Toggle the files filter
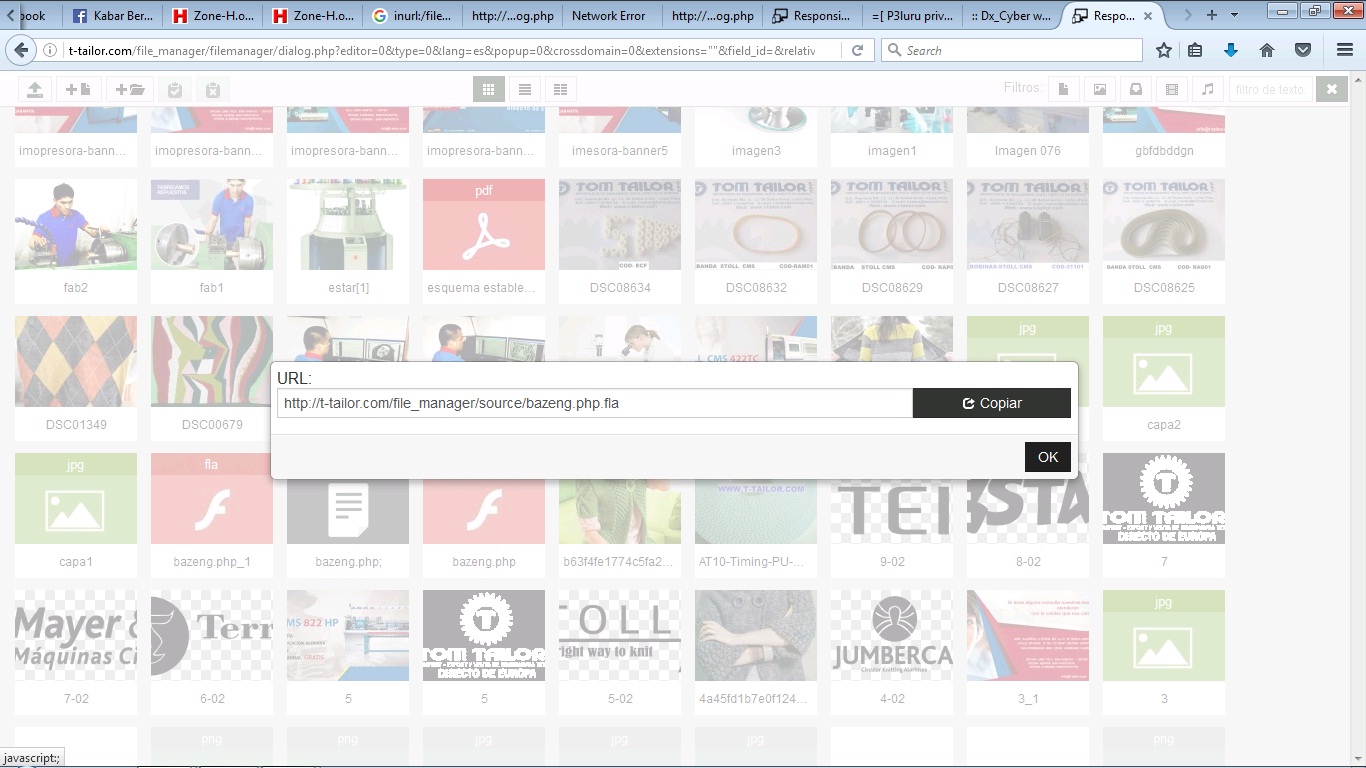 pos(1063,89)
